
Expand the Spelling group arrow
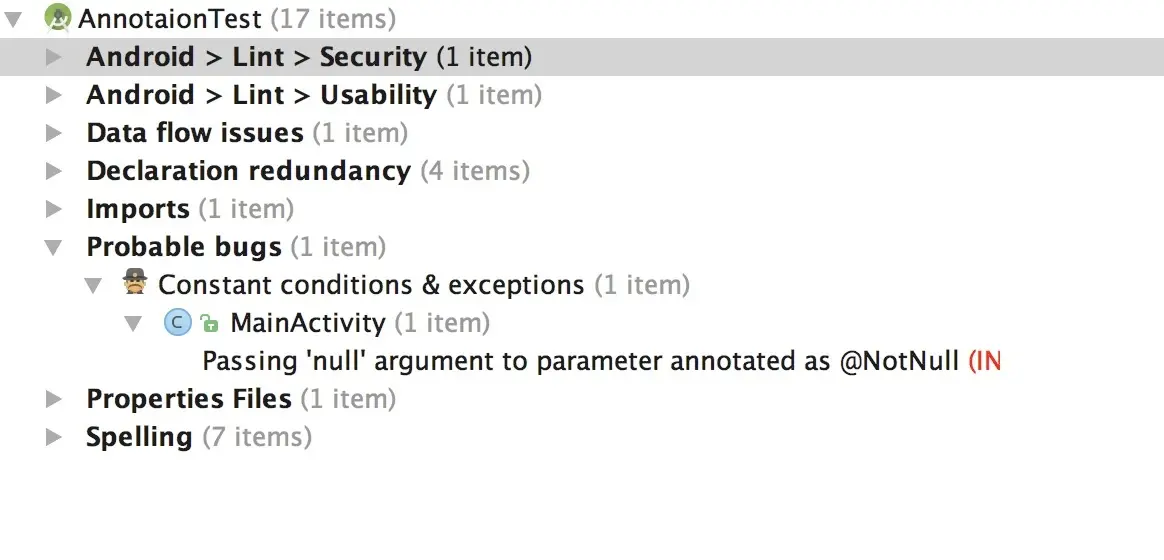click(54, 437)
